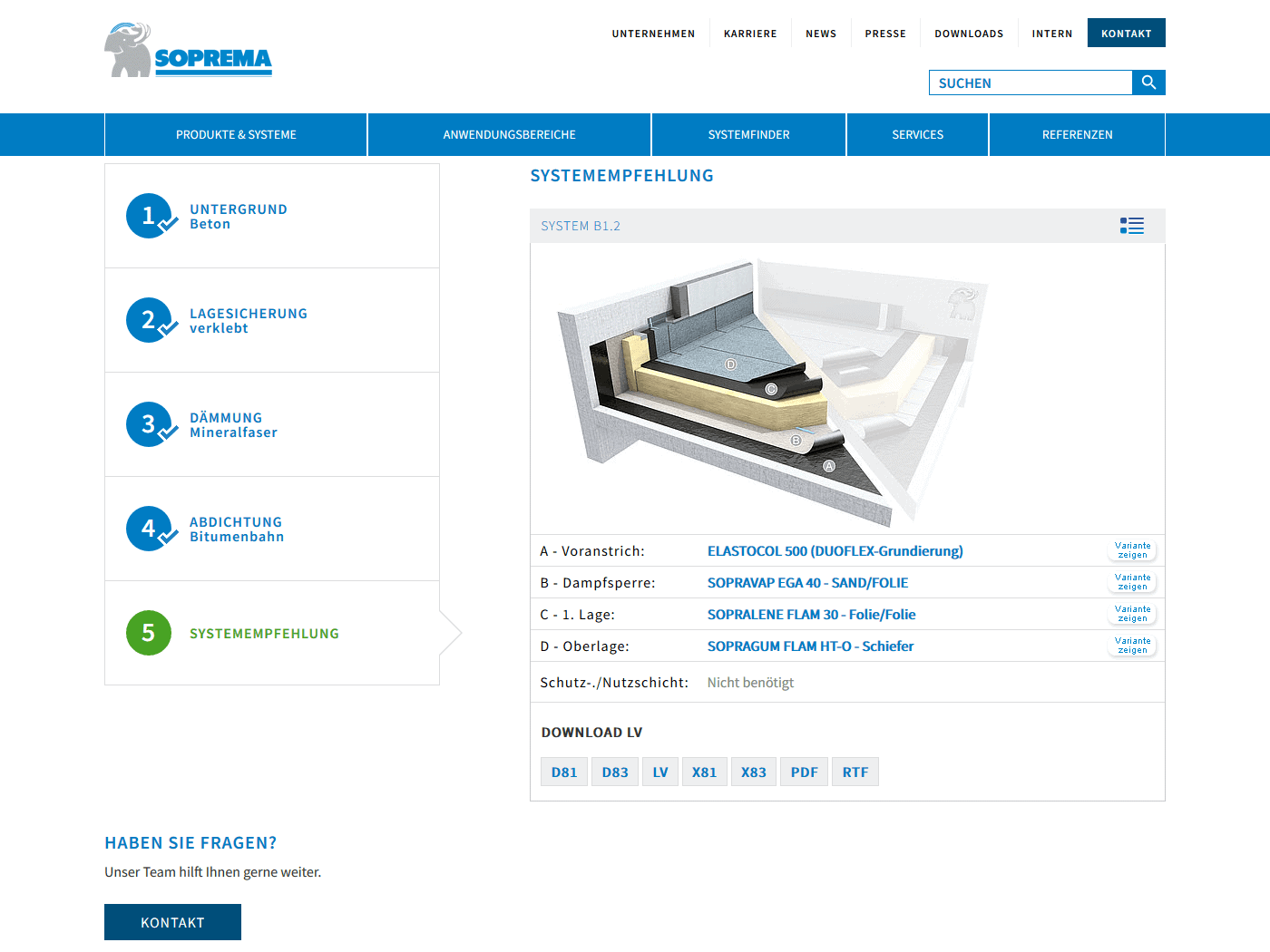Show variant for Voranstrich row
The image size is (1270, 952).
point(1132,550)
